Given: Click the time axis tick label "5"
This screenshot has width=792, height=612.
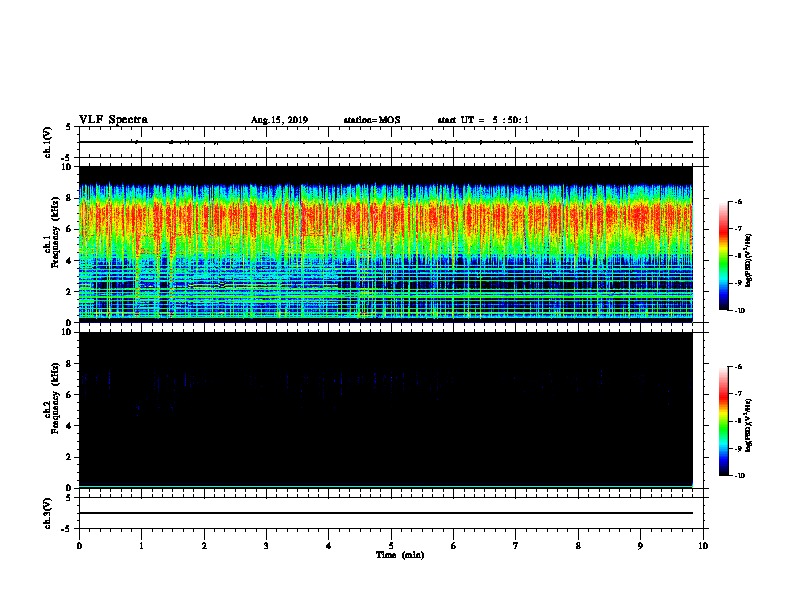Looking at the screenshot, I should [x=391, y=546].
